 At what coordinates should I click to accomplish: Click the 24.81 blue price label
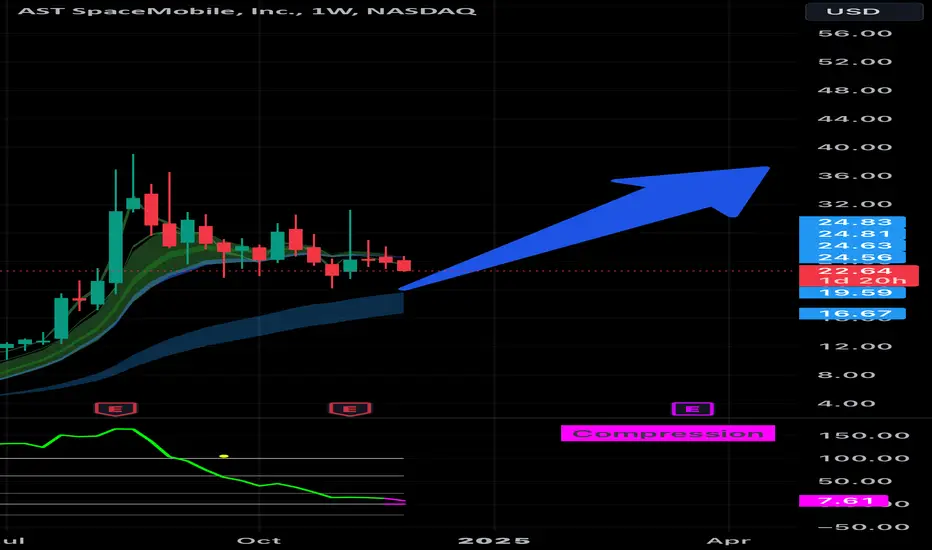click(852, 234)
